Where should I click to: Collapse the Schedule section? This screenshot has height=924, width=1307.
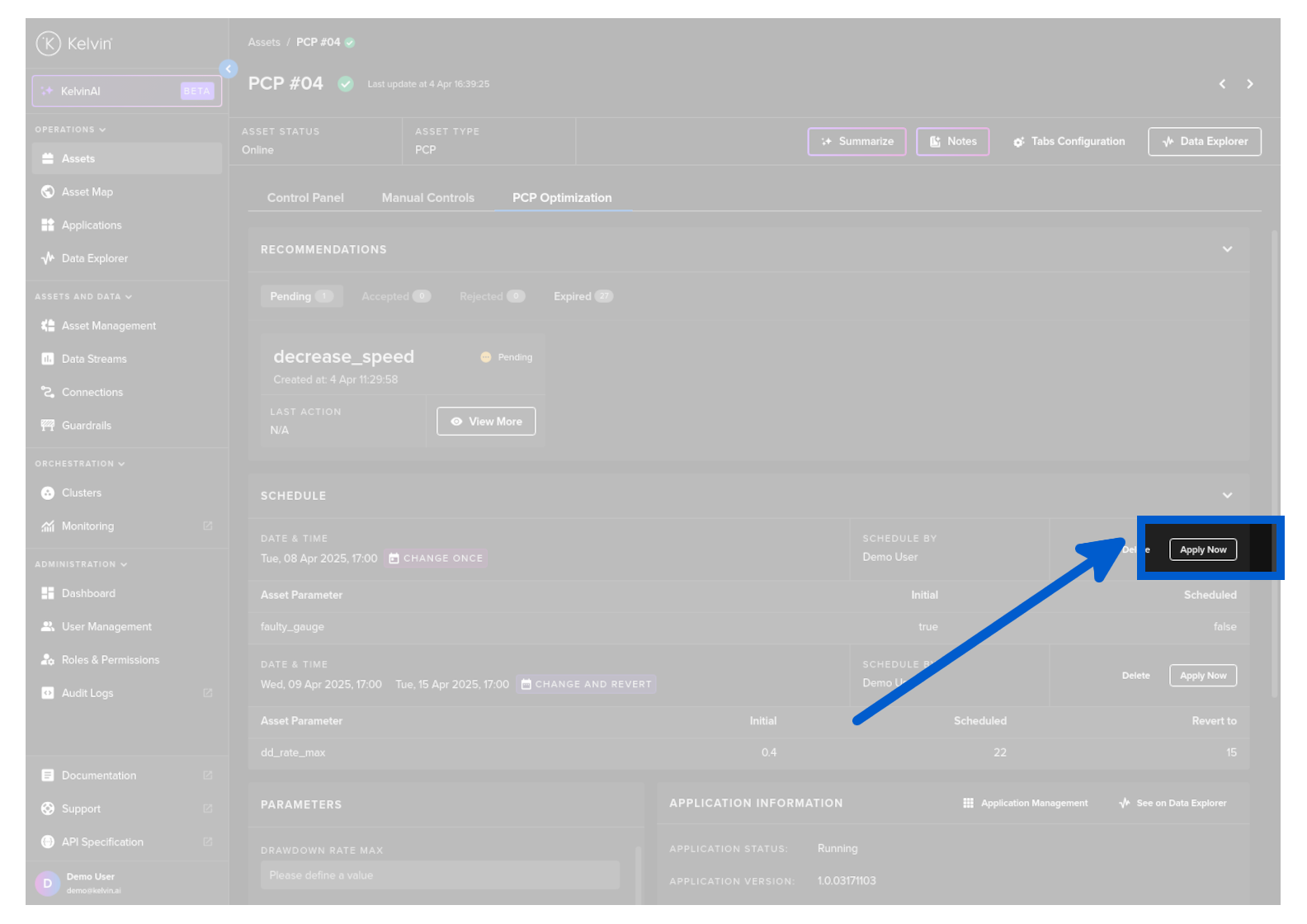(x=1227, y=496)
